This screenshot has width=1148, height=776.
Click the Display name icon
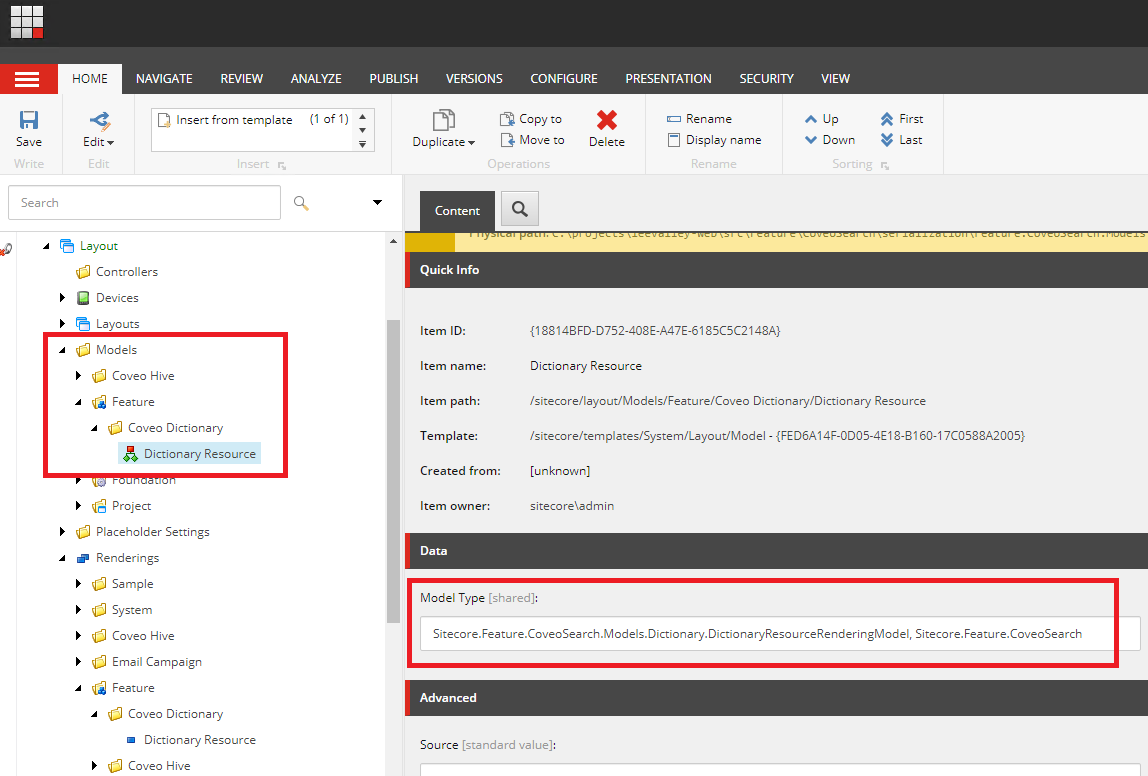[674, 140]
